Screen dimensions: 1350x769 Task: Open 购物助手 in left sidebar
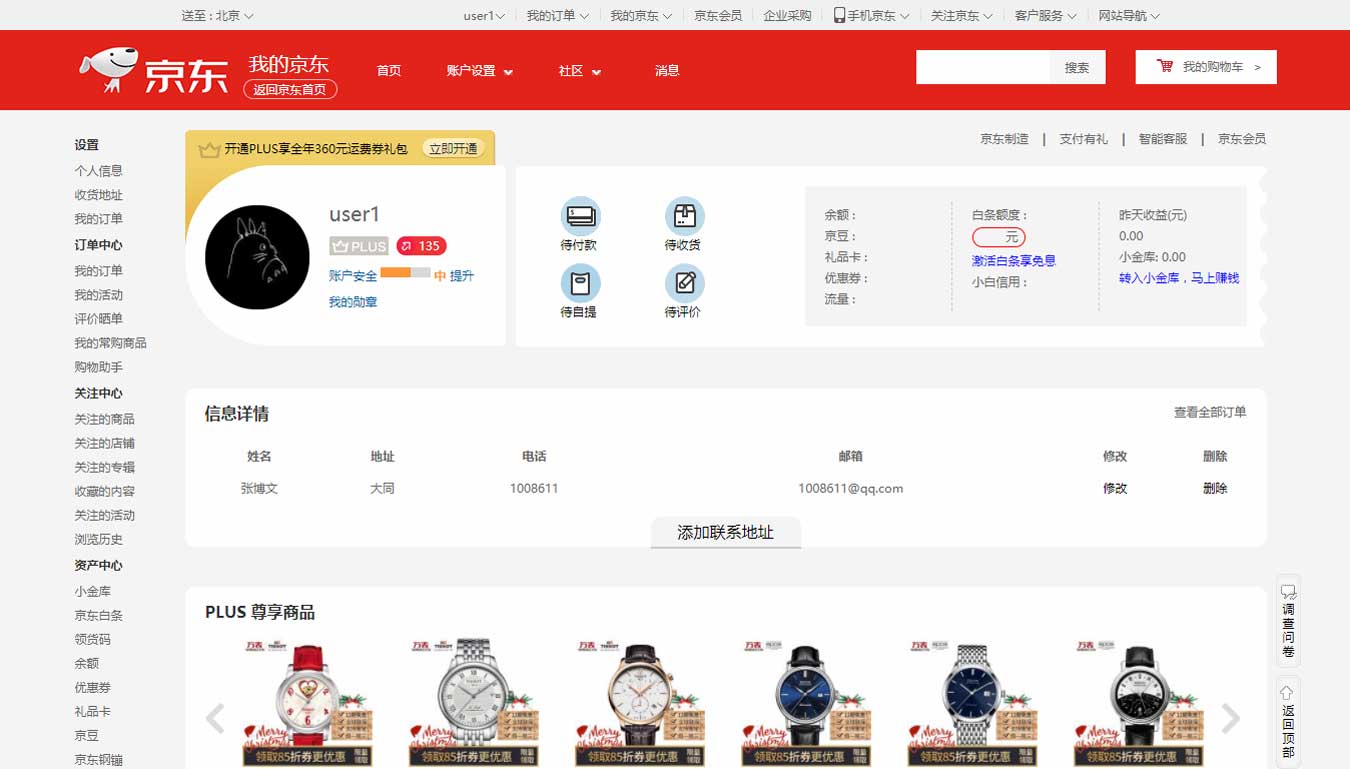click(98, 367)
